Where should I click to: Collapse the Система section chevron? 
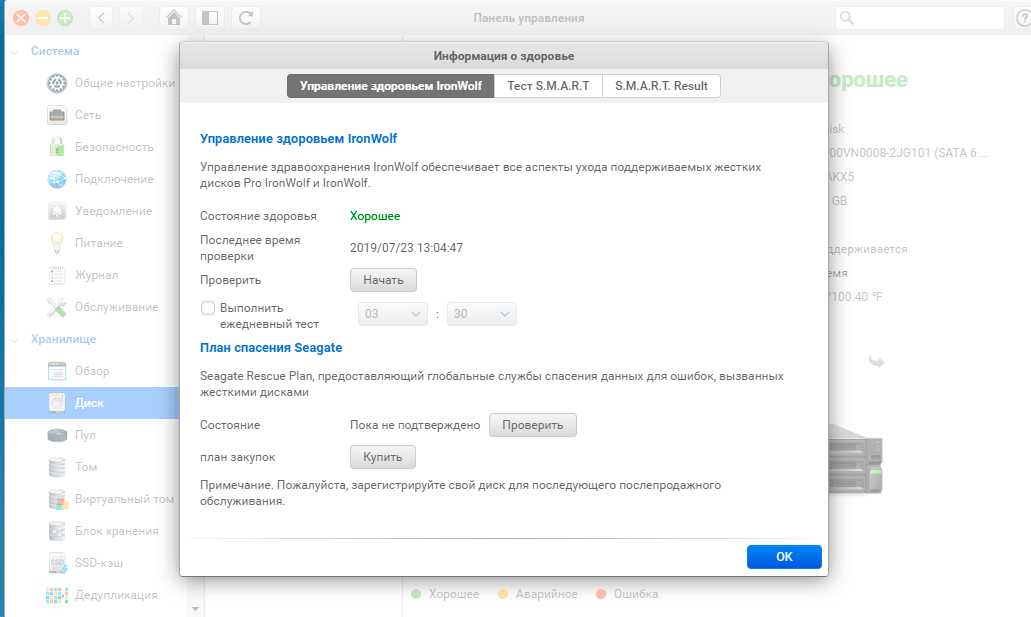15,51
